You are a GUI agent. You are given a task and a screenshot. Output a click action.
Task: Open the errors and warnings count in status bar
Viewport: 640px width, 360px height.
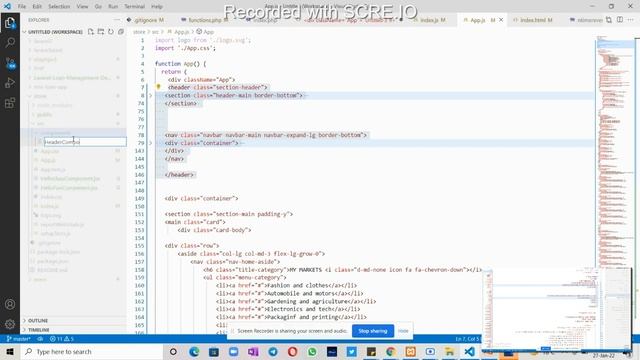click(x=62, y=339)
